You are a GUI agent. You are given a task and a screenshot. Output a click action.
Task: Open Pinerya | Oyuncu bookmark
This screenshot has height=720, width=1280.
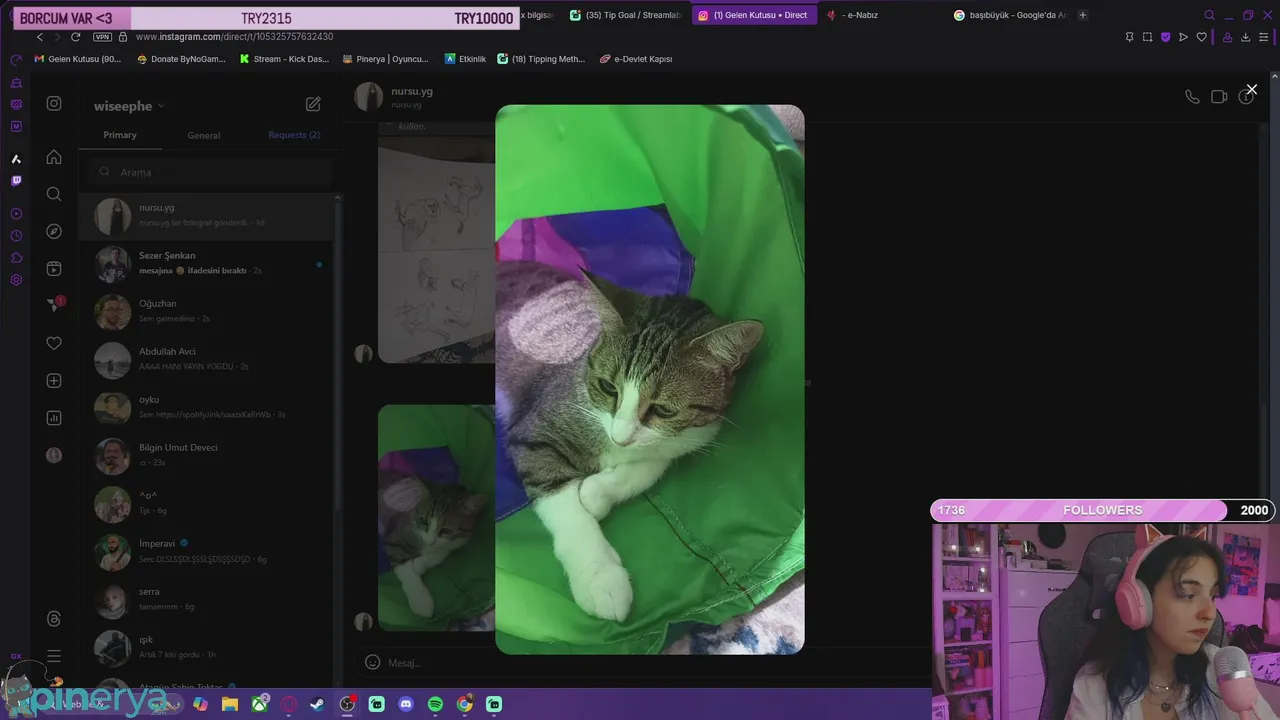(x=385, y=59)
